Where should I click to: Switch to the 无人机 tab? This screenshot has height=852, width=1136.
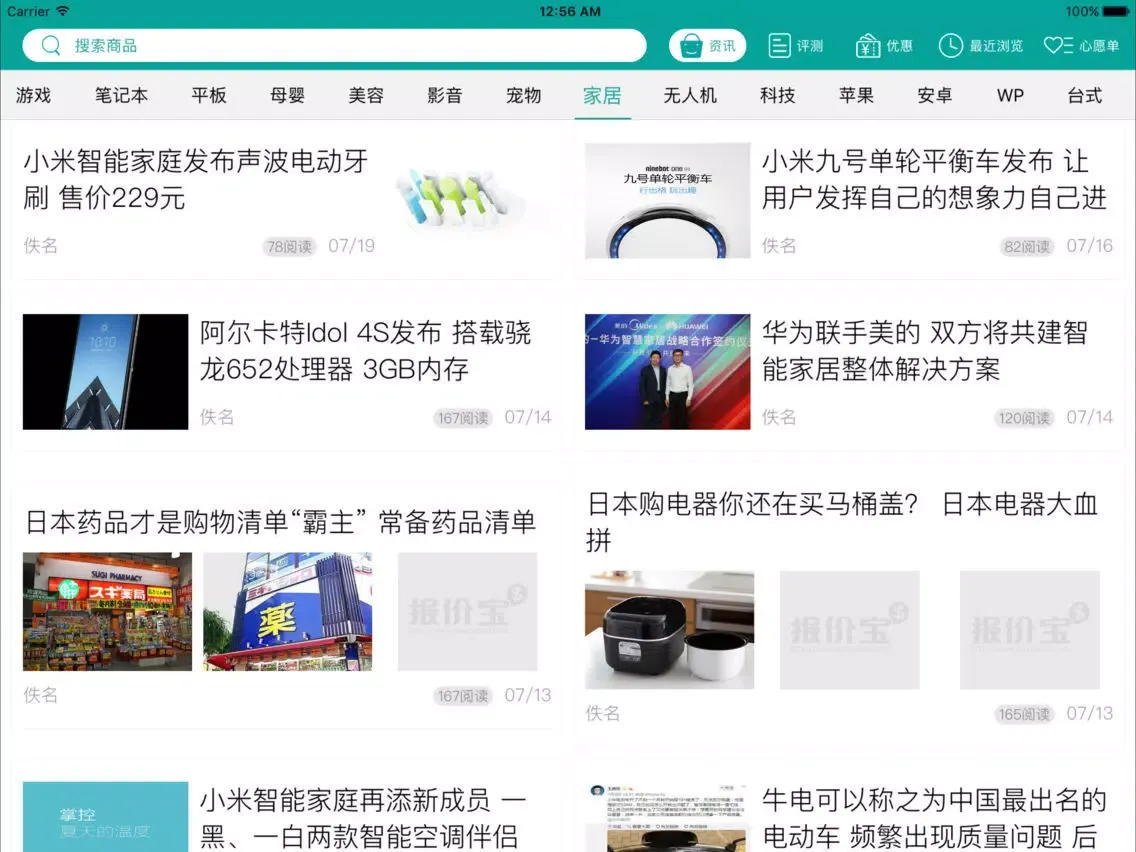click(x=690, y=95)
